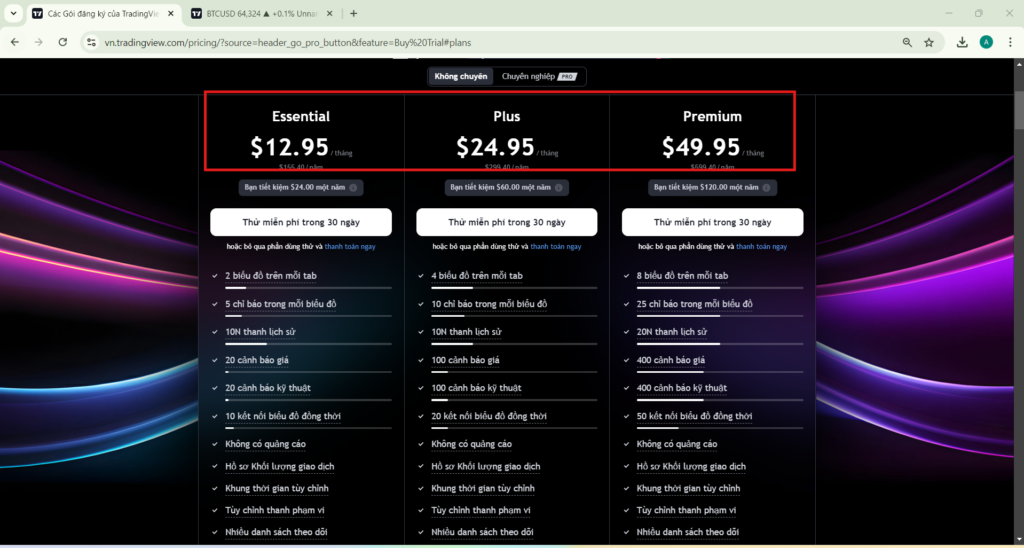
Task: Click the Plus $24.95 price
Action: [495, 147]
